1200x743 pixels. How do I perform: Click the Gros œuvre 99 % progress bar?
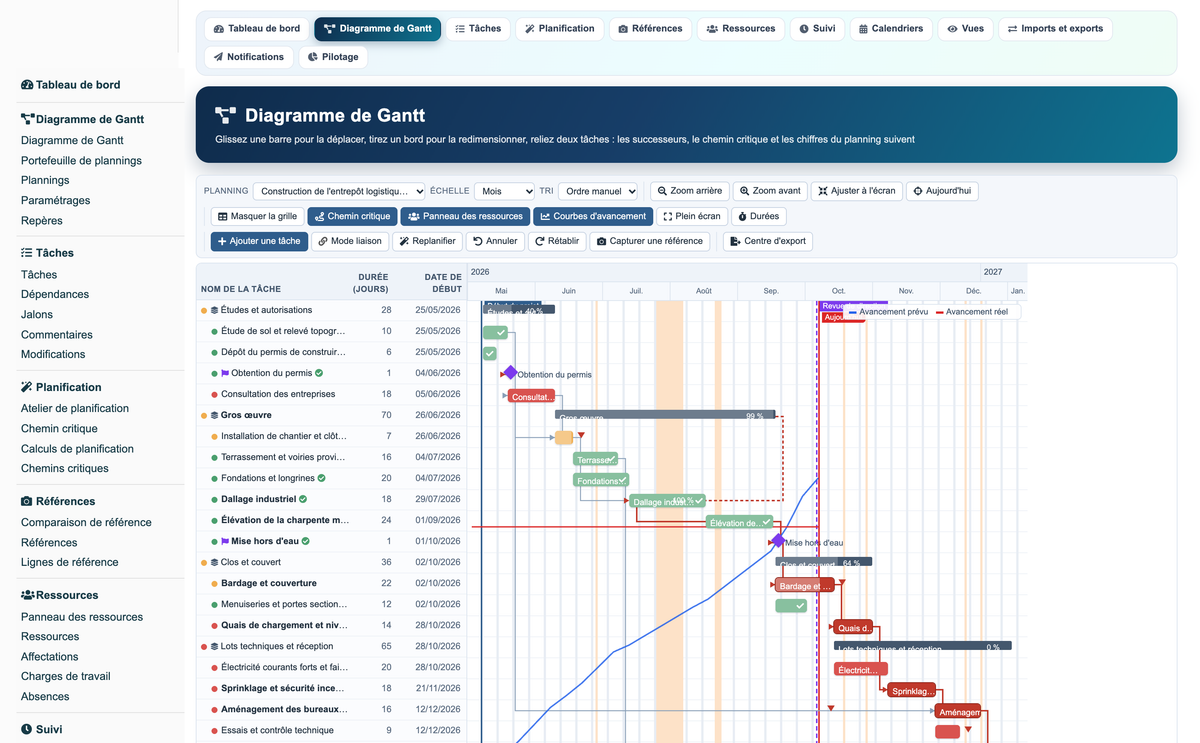point(665,415)
